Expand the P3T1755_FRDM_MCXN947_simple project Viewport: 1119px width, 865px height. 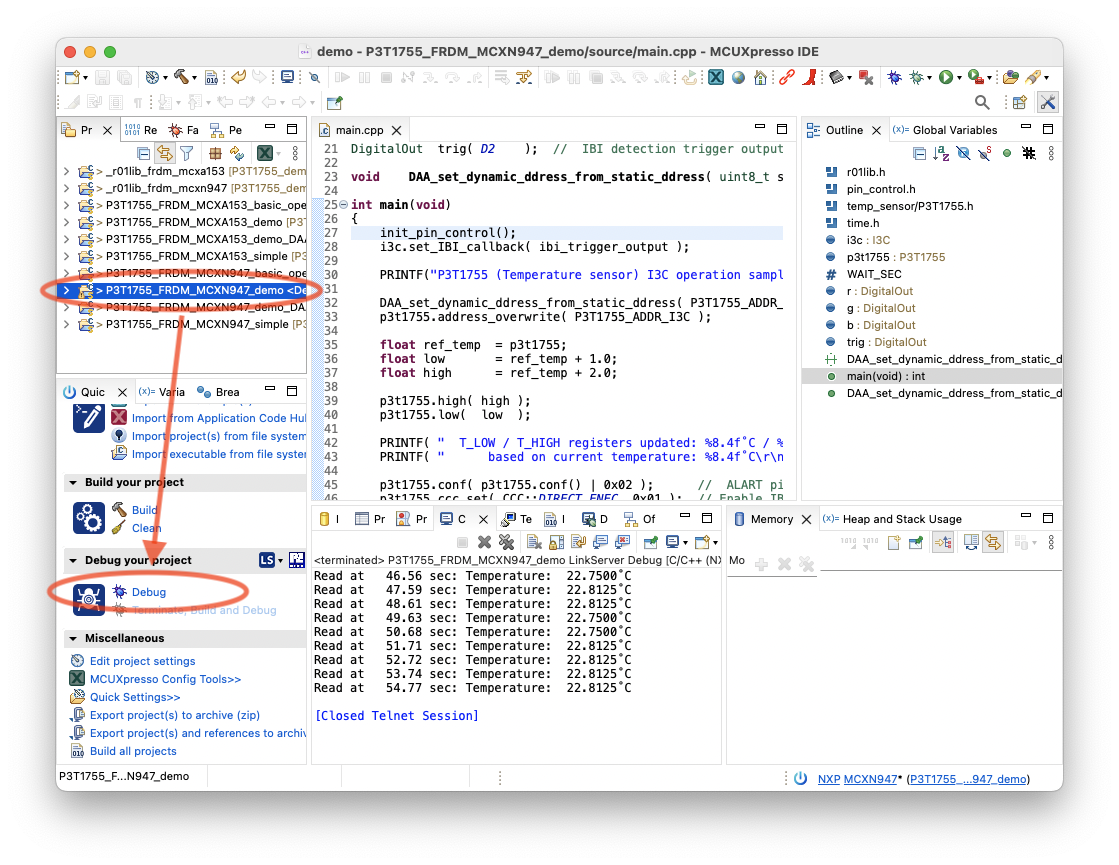click(67, 324)
